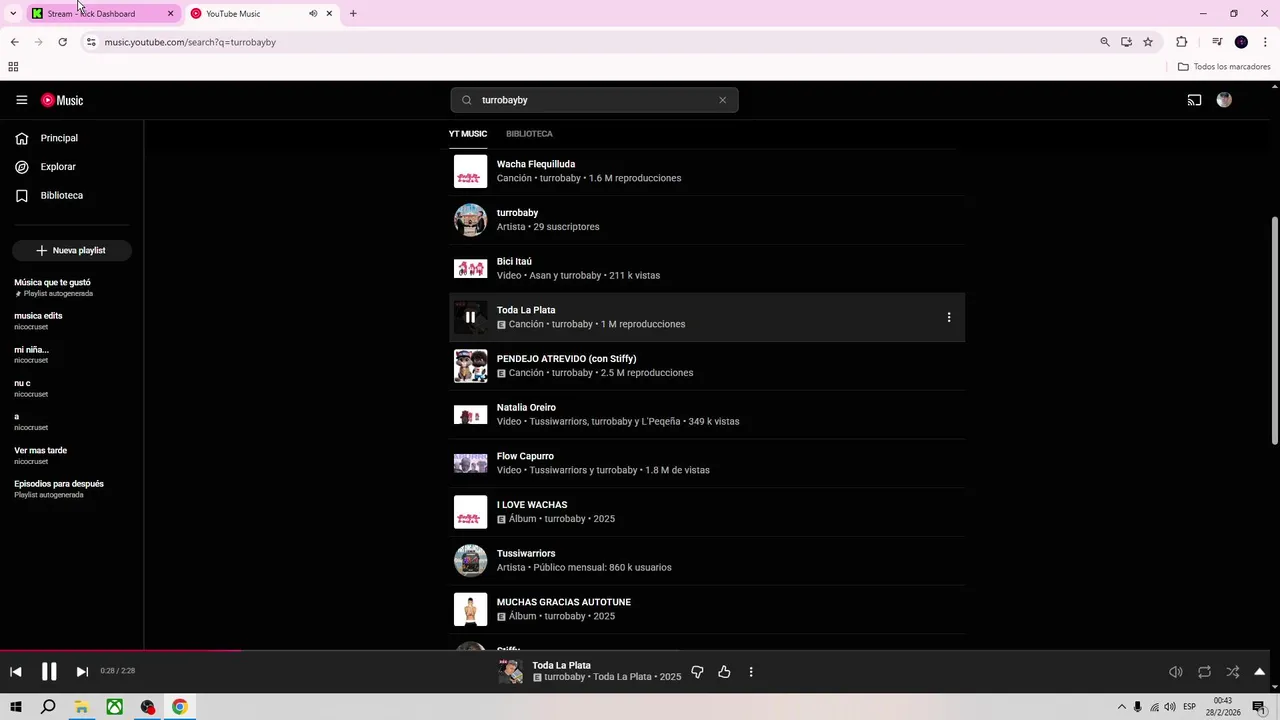
Task: Open the Tussiwarriors artist result
Action: 707,560
